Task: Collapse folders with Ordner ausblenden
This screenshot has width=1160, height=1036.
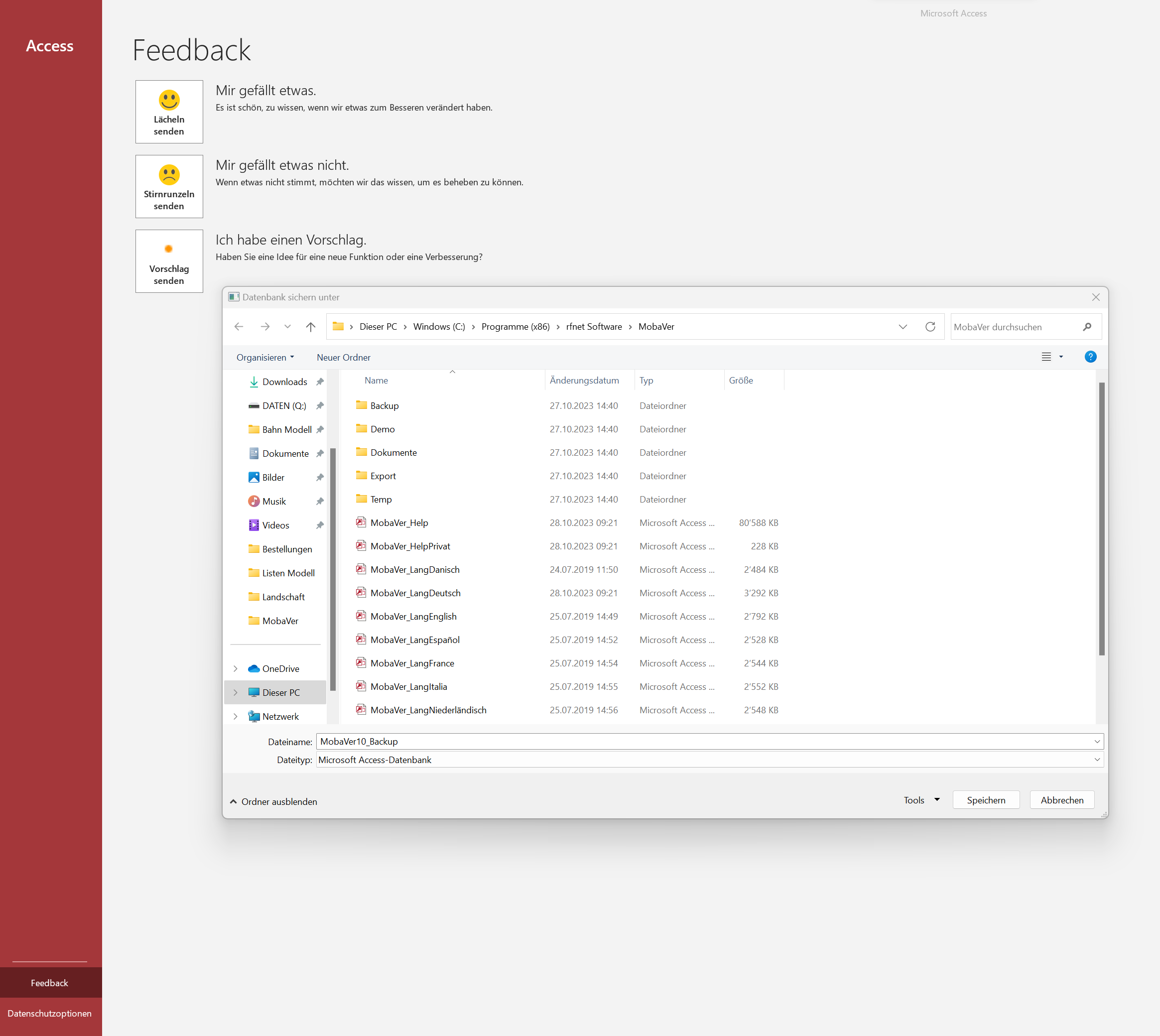Action: click(x=274, y=801)
